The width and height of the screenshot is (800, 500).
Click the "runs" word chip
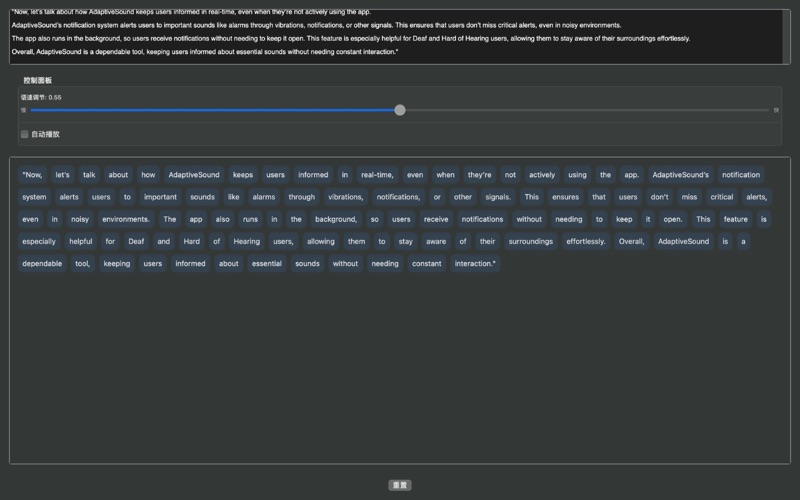251,219
